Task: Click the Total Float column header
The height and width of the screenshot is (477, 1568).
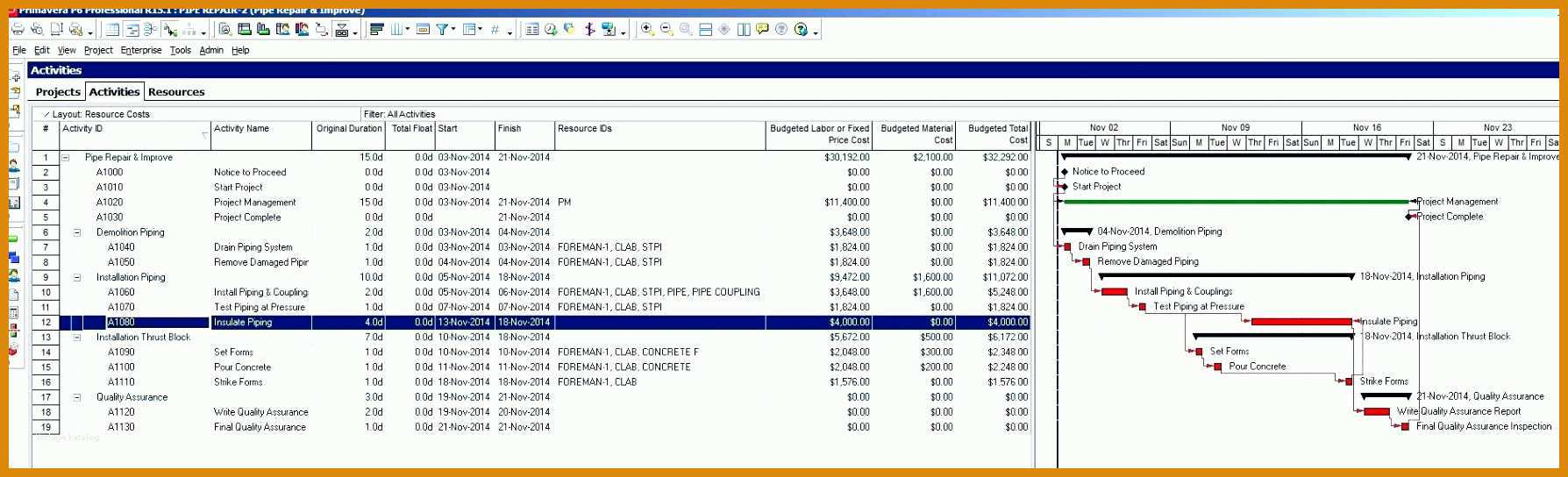Action: [x=411, y=135]
